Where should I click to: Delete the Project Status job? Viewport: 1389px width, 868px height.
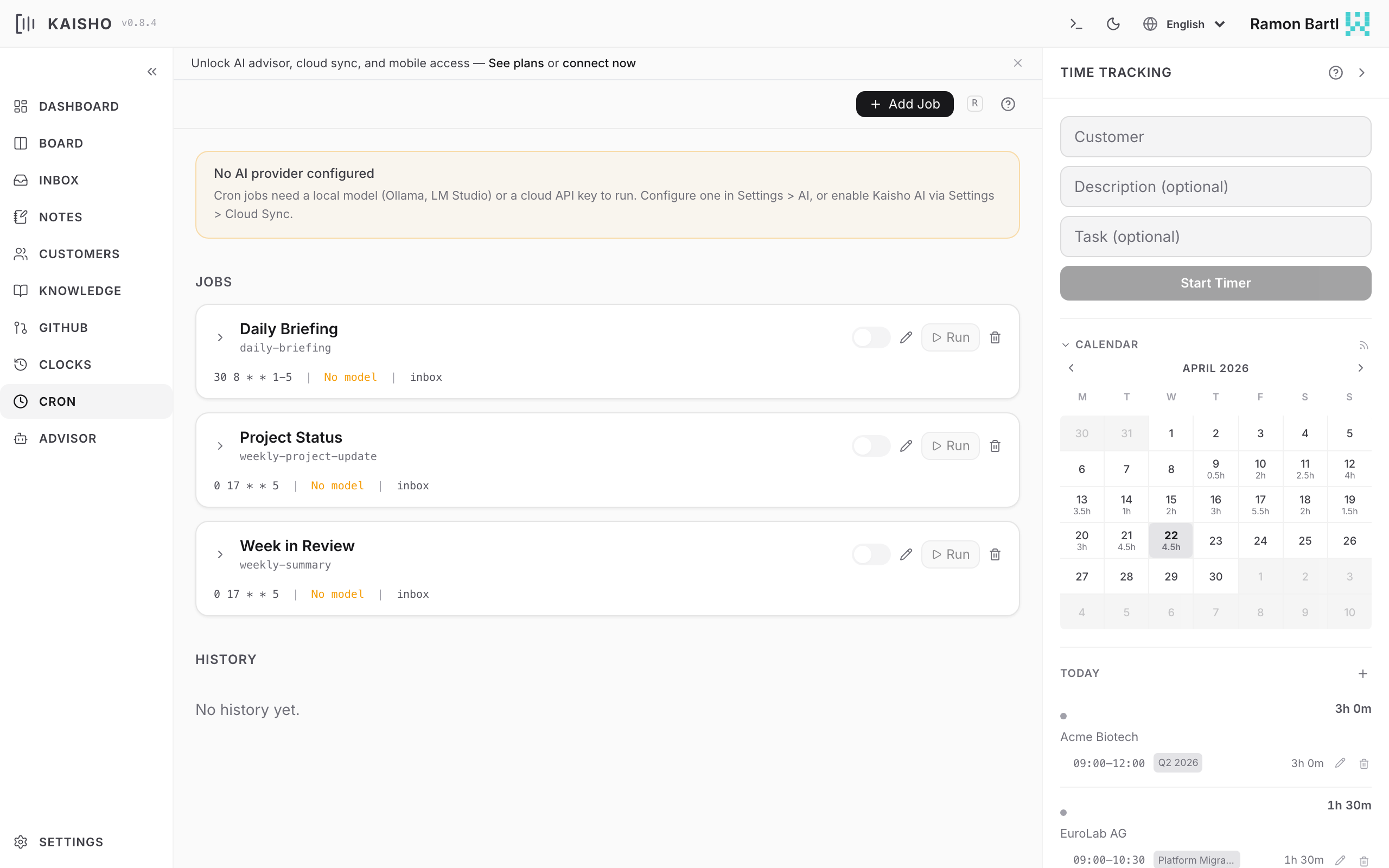click(x=995, y=446)
